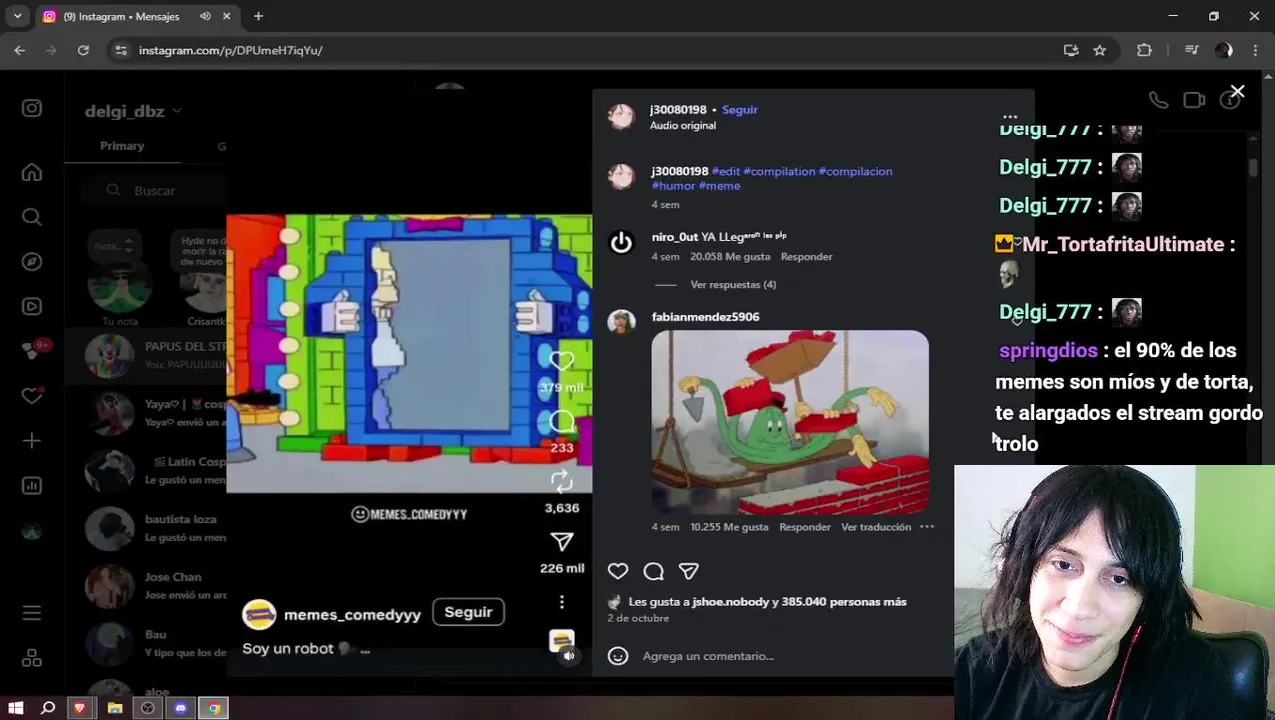Open Chrome extensions puzzle icon
The height and width of the screenshot is (720, 1275).
[x=1145, y=50]
